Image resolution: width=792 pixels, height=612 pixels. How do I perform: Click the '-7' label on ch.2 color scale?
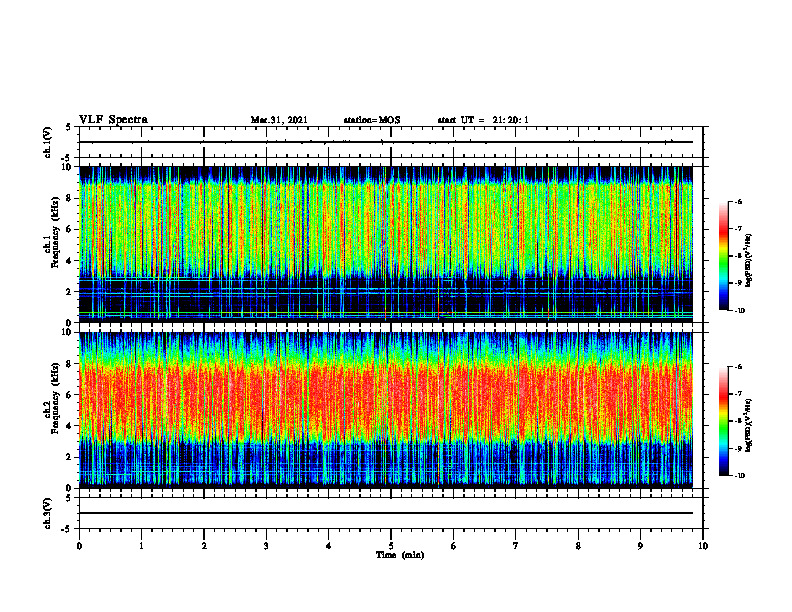(738, 394)
